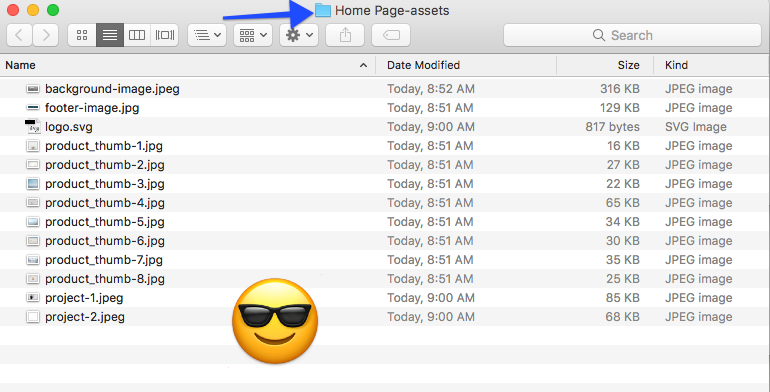Click the product_thumb-8.jpg file name
Viewport: 770px width, 392px height.
[105, 279]
